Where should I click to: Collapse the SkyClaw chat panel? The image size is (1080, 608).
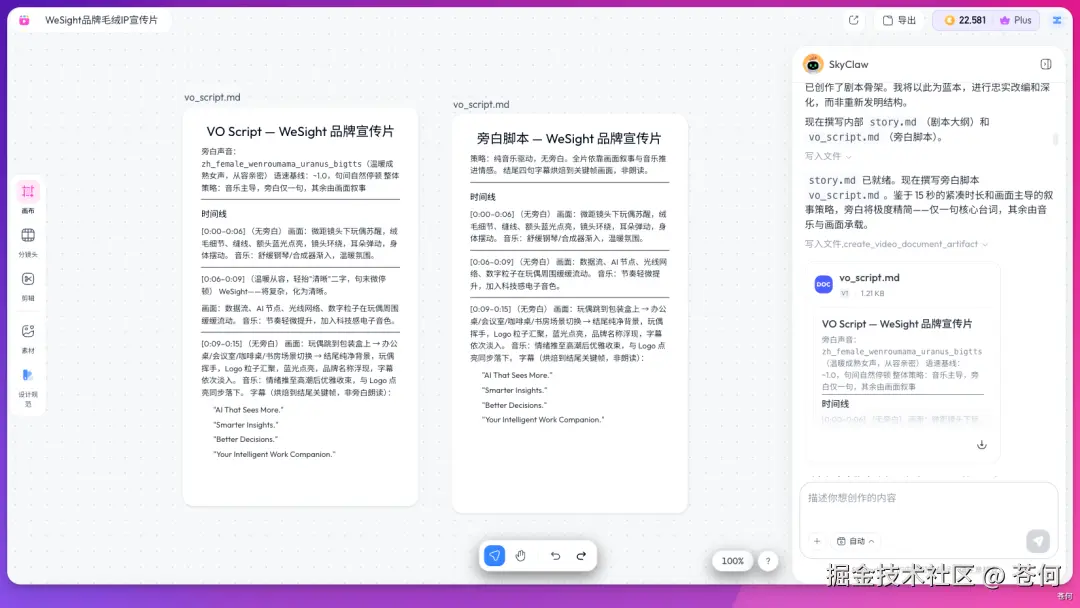tap(1046, 64)
